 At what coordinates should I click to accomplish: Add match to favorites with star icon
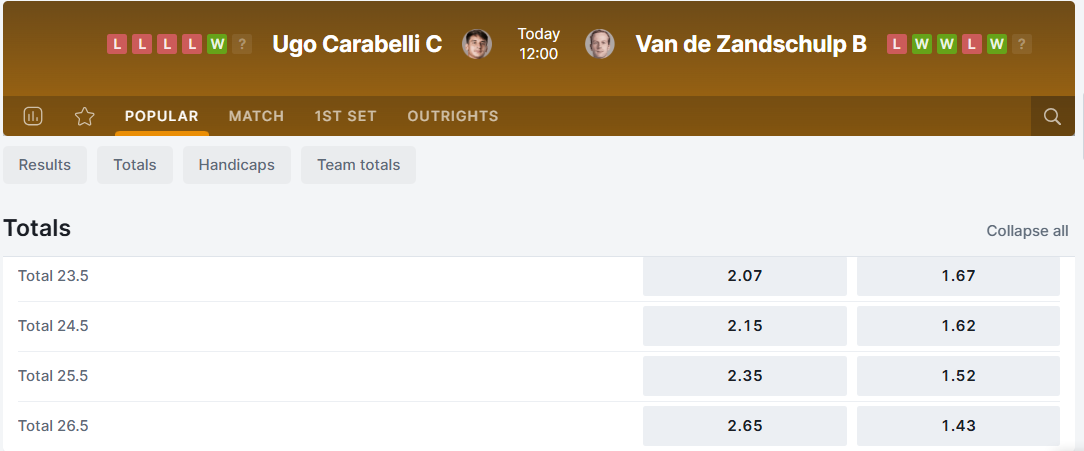click(85, 116)
